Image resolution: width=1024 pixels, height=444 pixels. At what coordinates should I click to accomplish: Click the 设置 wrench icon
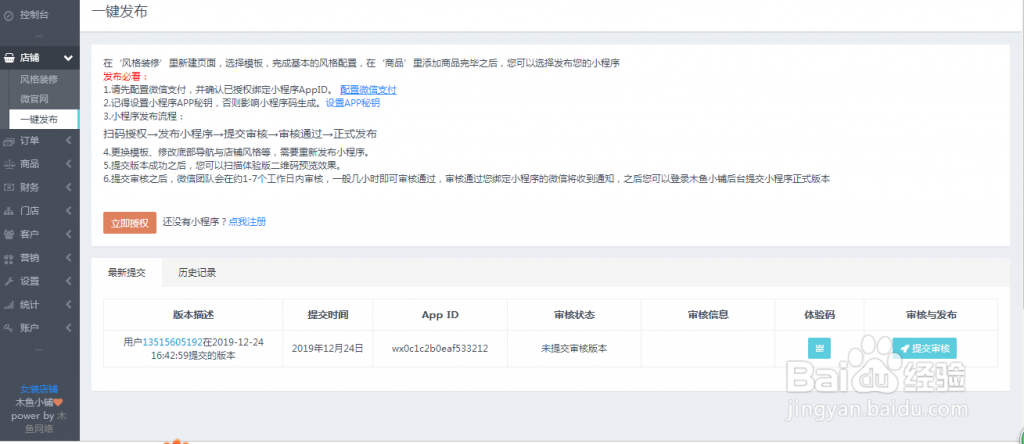(x=9, y=281)
